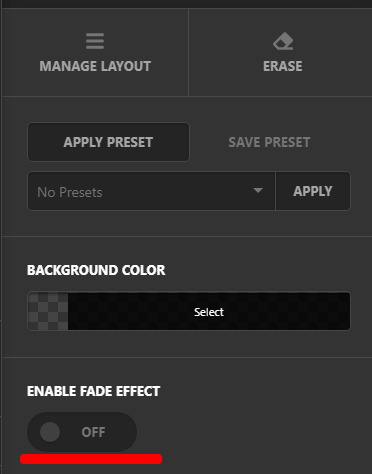Screen dimensions: 372x474
Task: Switch to the SAVE PRESET tab
Action: click(269, 142)
